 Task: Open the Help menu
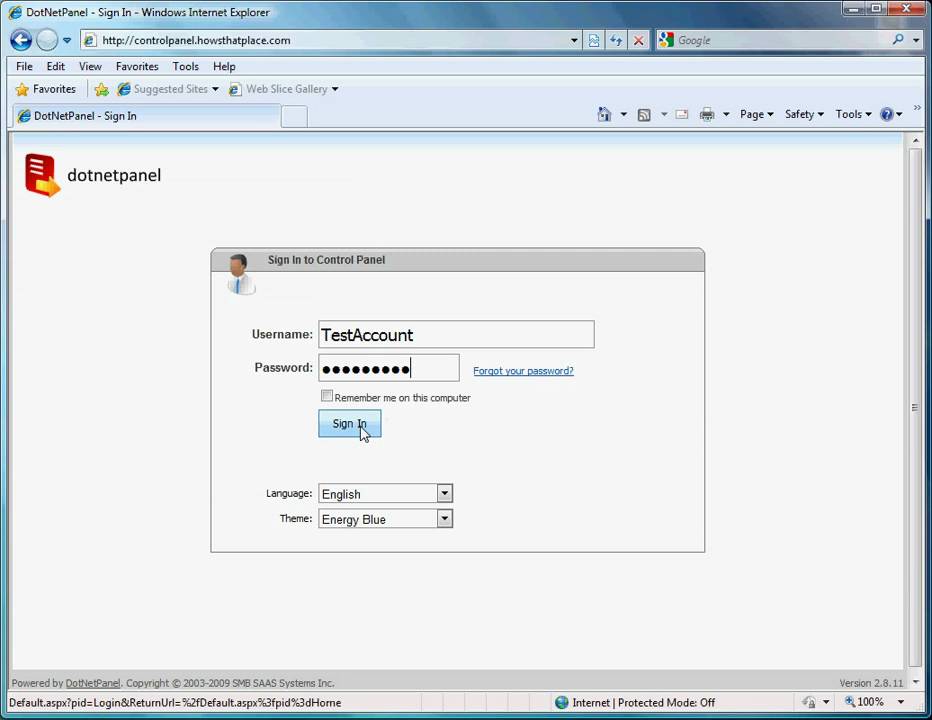coord(224,66)
